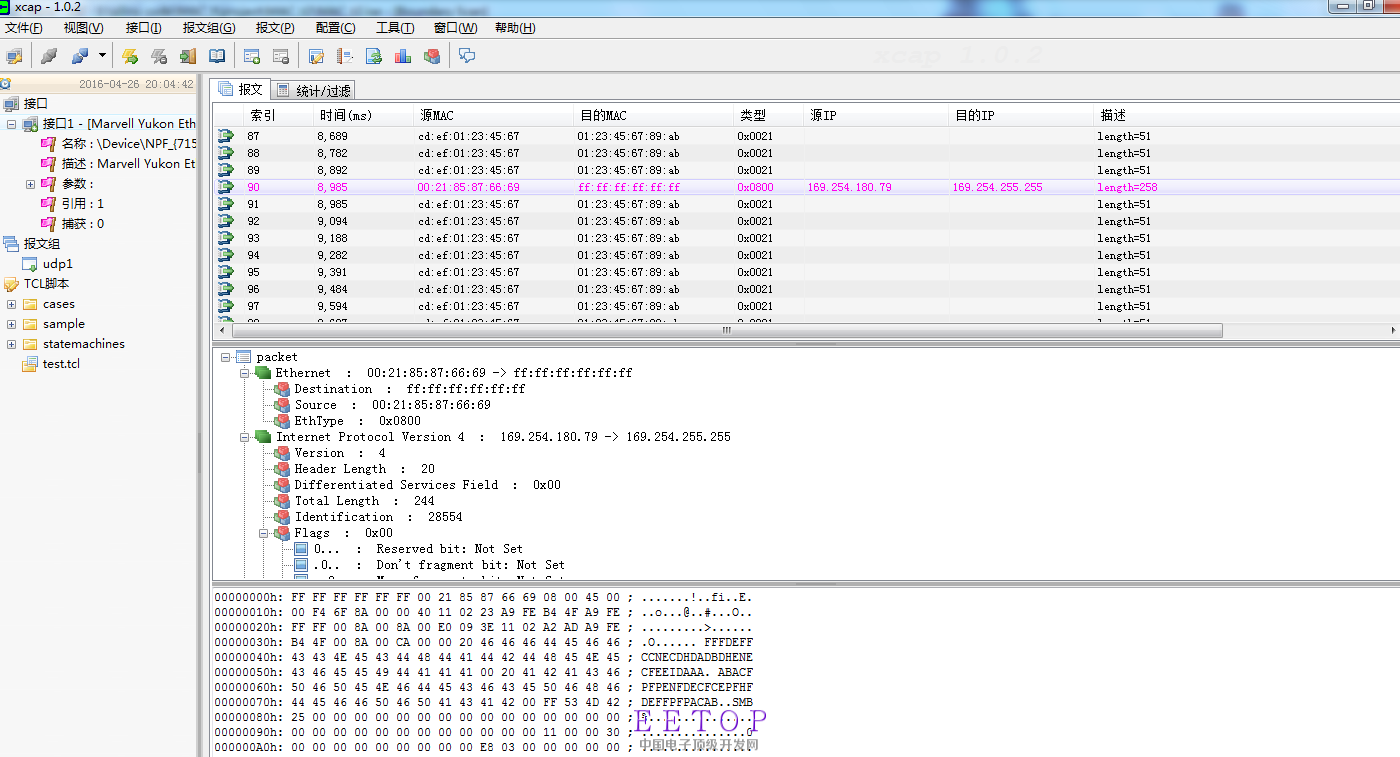This screenshot has width=1400, height=757.
Task: Collapse the Ethernet protocol node
Action: [x=245, y=373]
